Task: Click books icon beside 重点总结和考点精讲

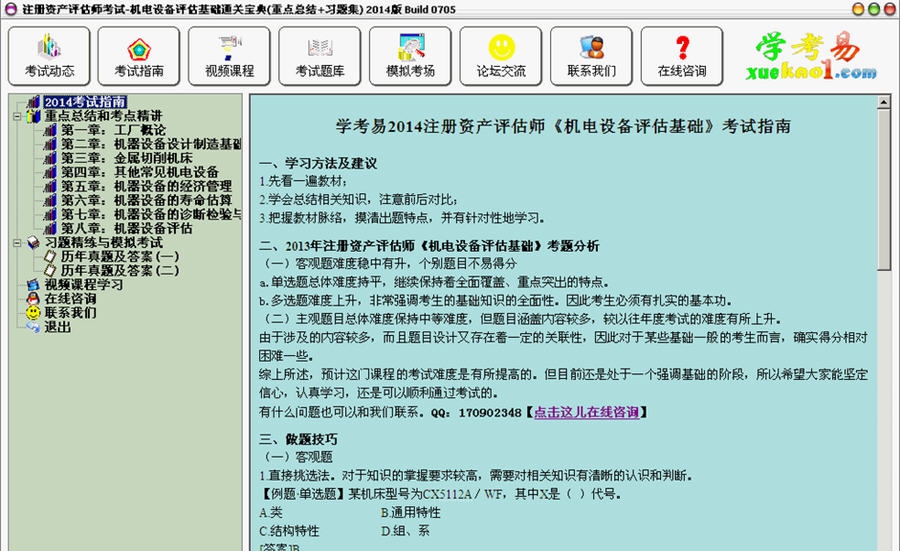Action: [34, 116]
